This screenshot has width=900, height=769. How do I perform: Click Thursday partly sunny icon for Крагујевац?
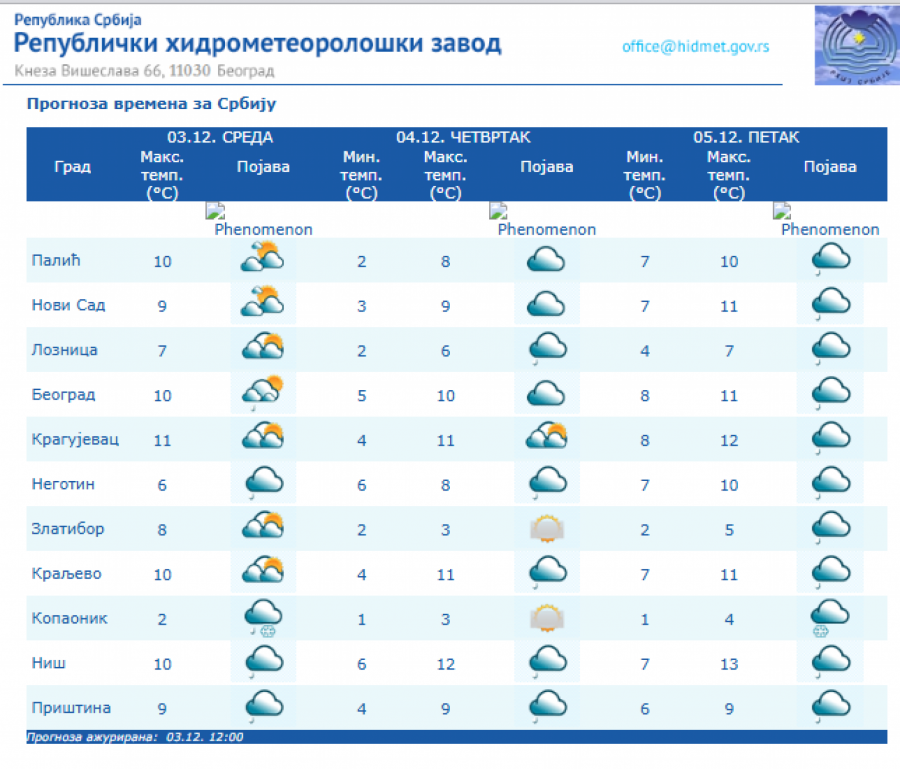pyautogui.click(x=547, y=437)
